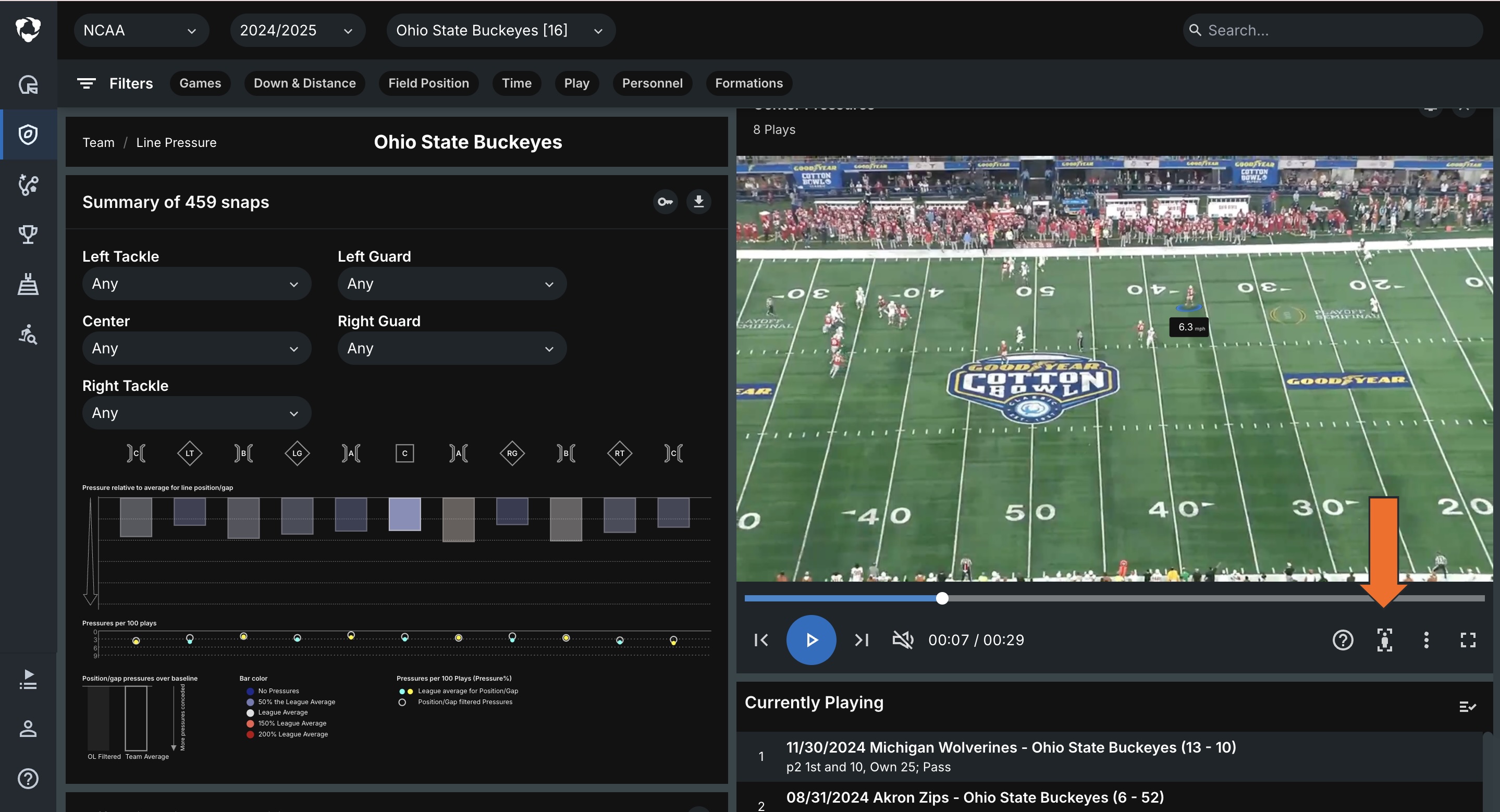Open the player search runner icon
This screenshot has width=1500, height=812.
pos(28,335)
